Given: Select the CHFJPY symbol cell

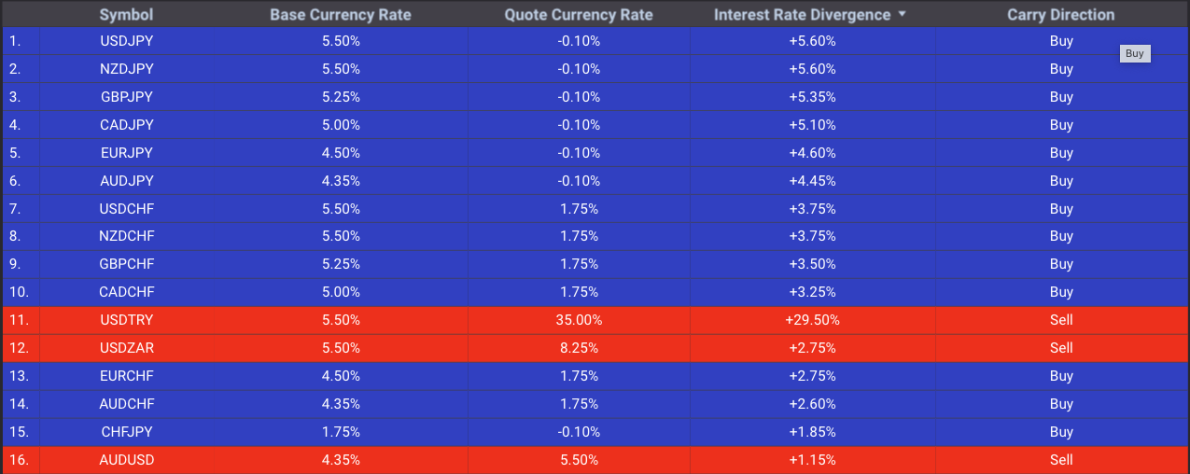Looking at the screenshot, I should point(127,432).
